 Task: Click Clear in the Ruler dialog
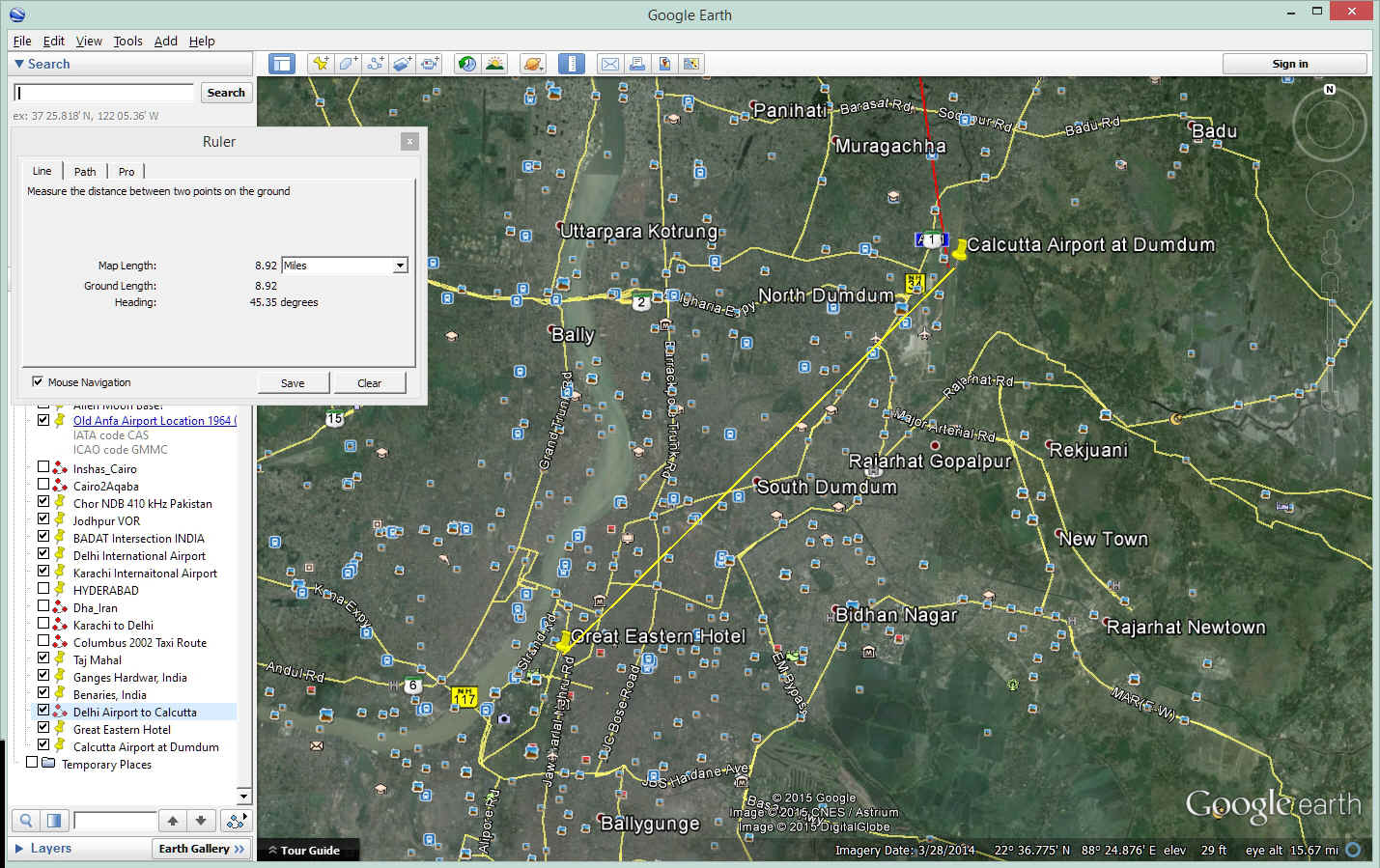[369, 383]
